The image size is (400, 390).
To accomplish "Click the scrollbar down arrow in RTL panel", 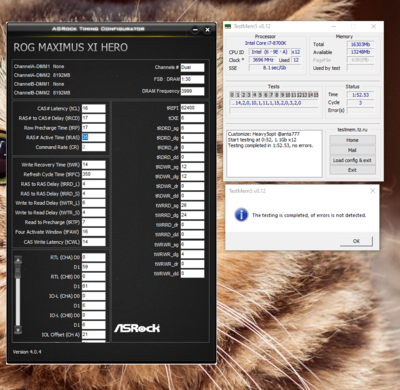I will (18, 330).
